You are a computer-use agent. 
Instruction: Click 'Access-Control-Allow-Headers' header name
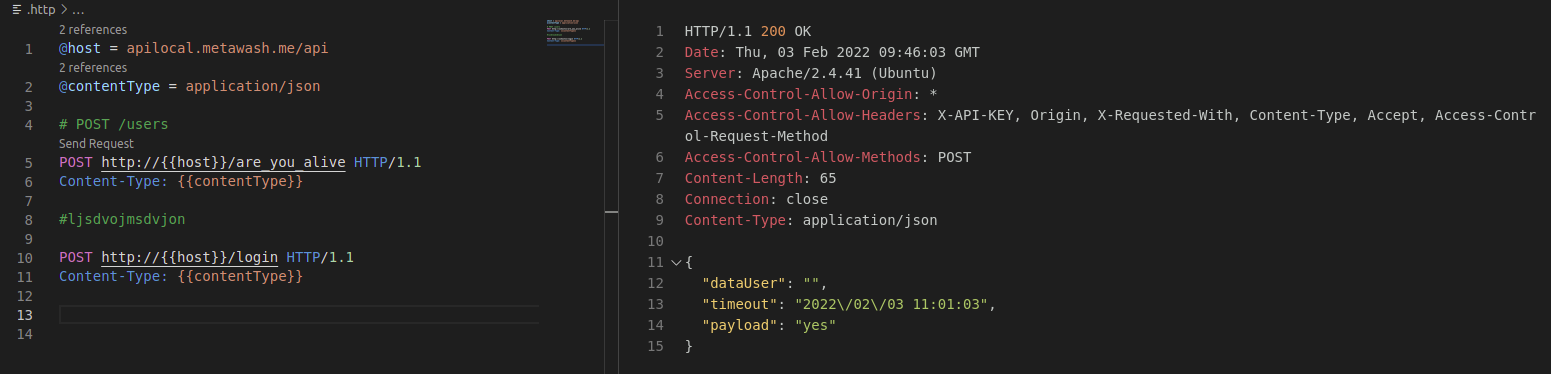click(x=802, y=115)
